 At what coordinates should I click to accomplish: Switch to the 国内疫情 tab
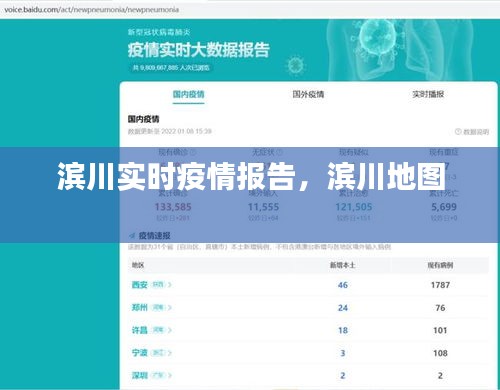tap(188, 94)
